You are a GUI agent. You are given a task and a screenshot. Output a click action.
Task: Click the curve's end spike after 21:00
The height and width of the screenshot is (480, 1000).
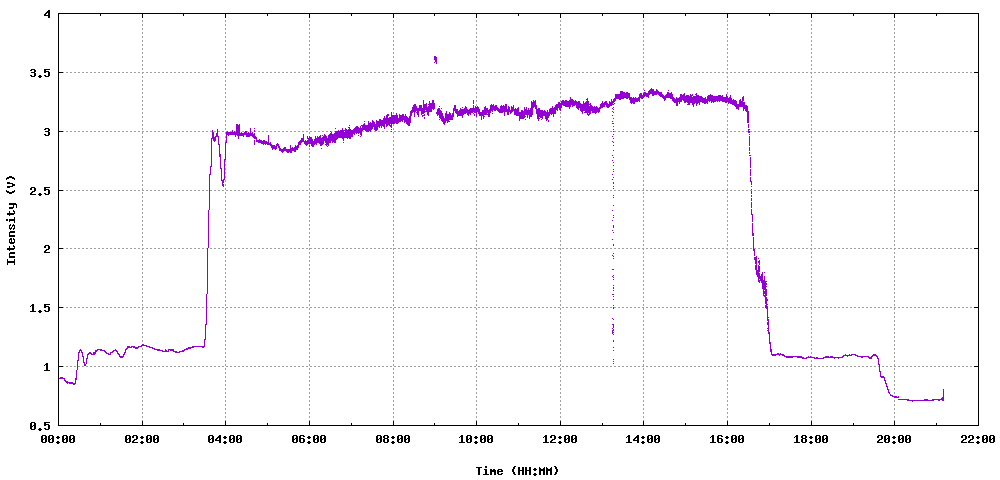(943, 395)
